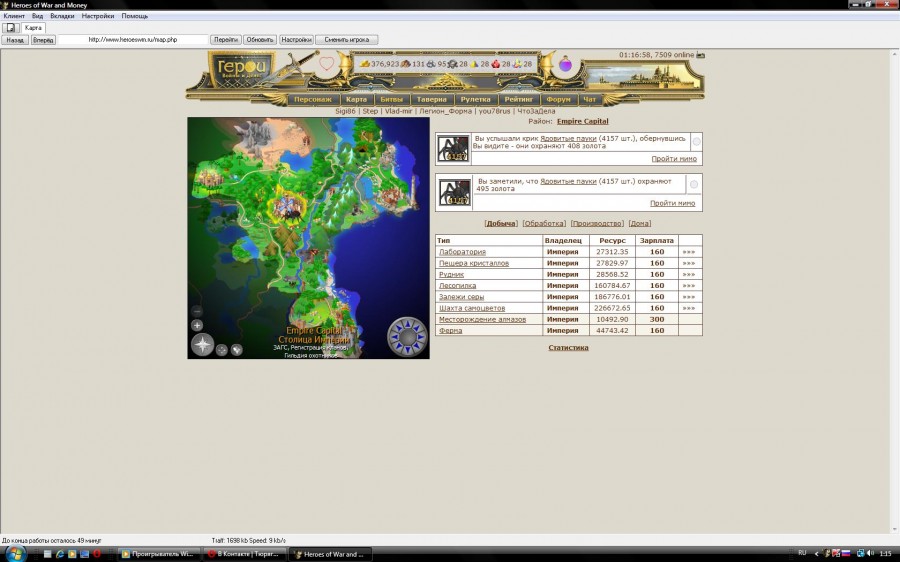Click the round navigation pad with blue arrows
The image size is (900, 562).
(407, 336)
